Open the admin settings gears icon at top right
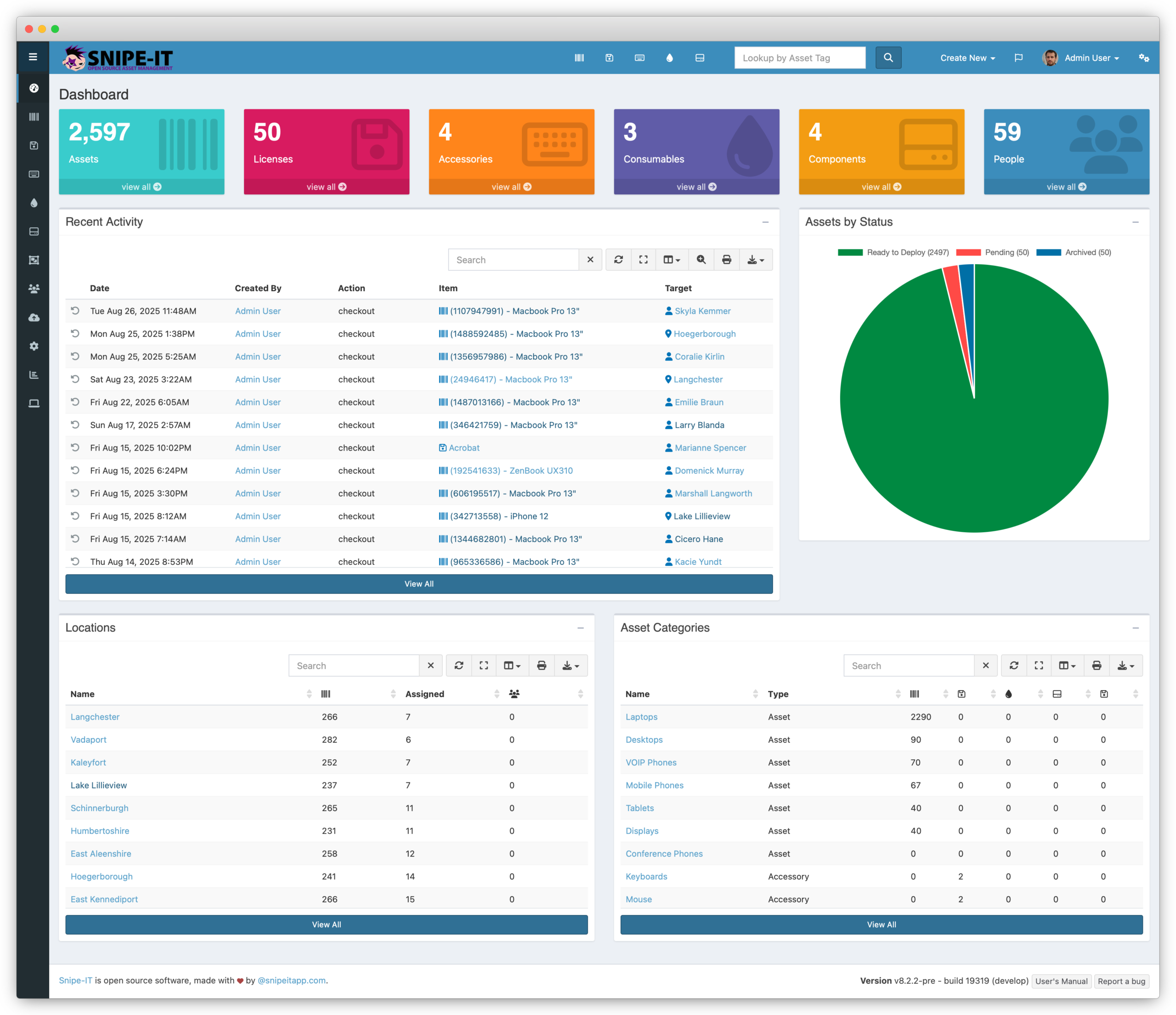 pyautogui.click(x=1144, y=58)
